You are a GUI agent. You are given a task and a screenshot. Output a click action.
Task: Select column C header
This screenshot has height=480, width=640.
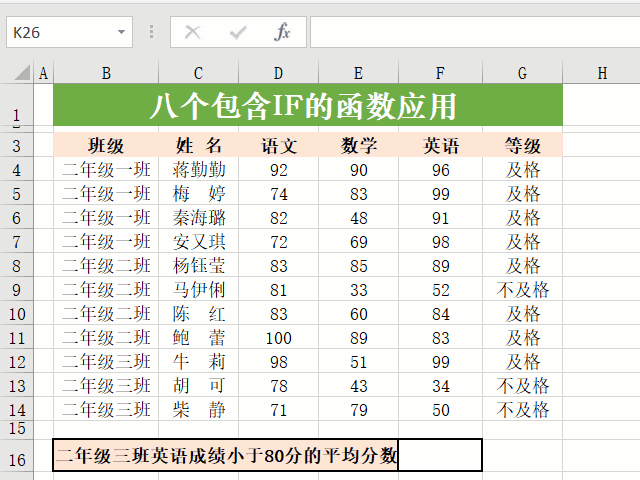(198, 73)
